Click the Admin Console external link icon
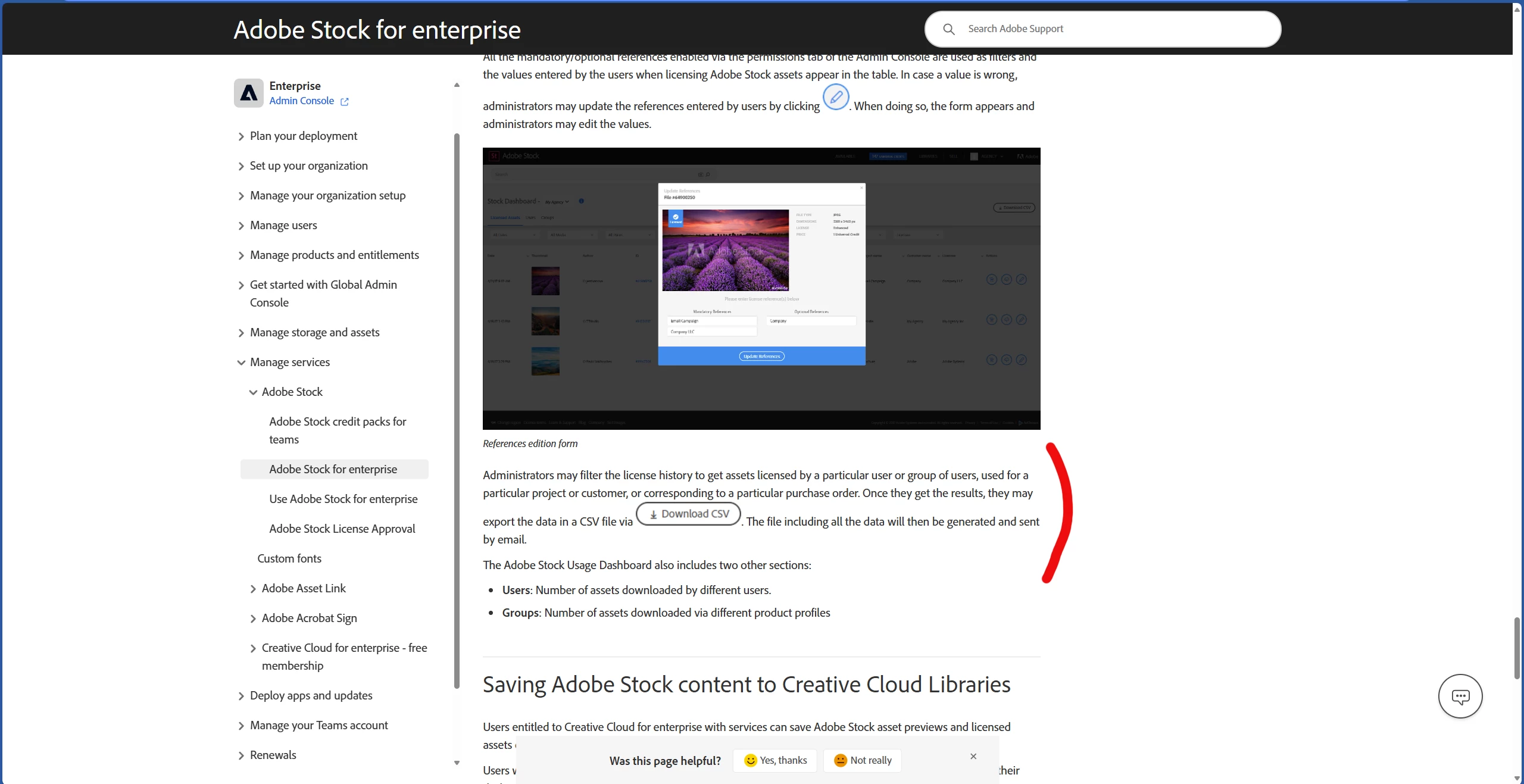 pos(345,102)
